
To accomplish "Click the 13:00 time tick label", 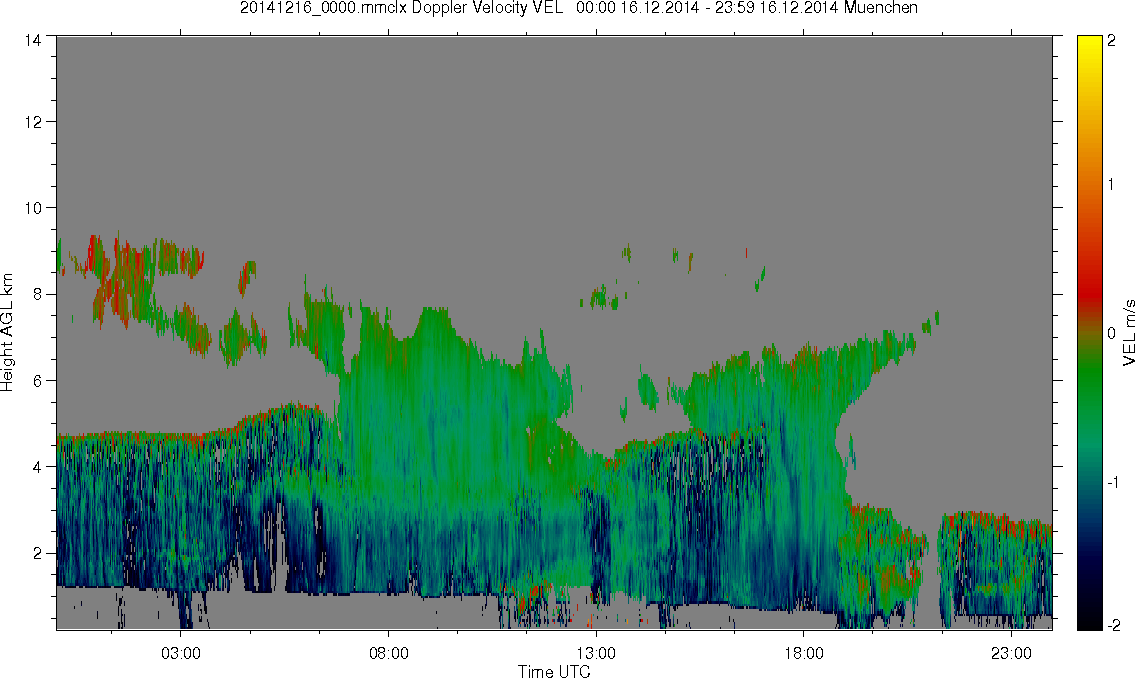I will 596,653.
